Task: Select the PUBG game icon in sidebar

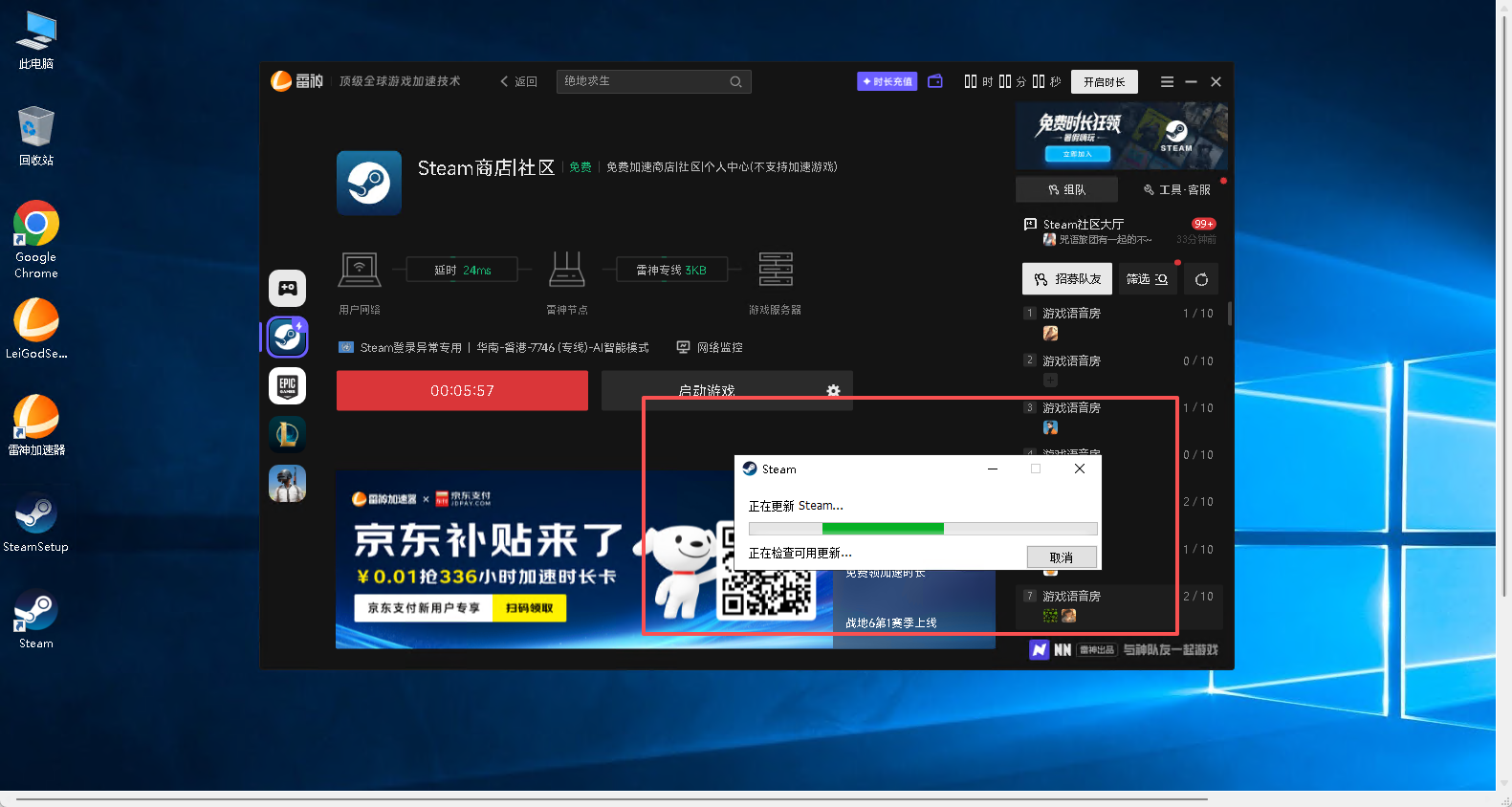Action: pos(287,483)
